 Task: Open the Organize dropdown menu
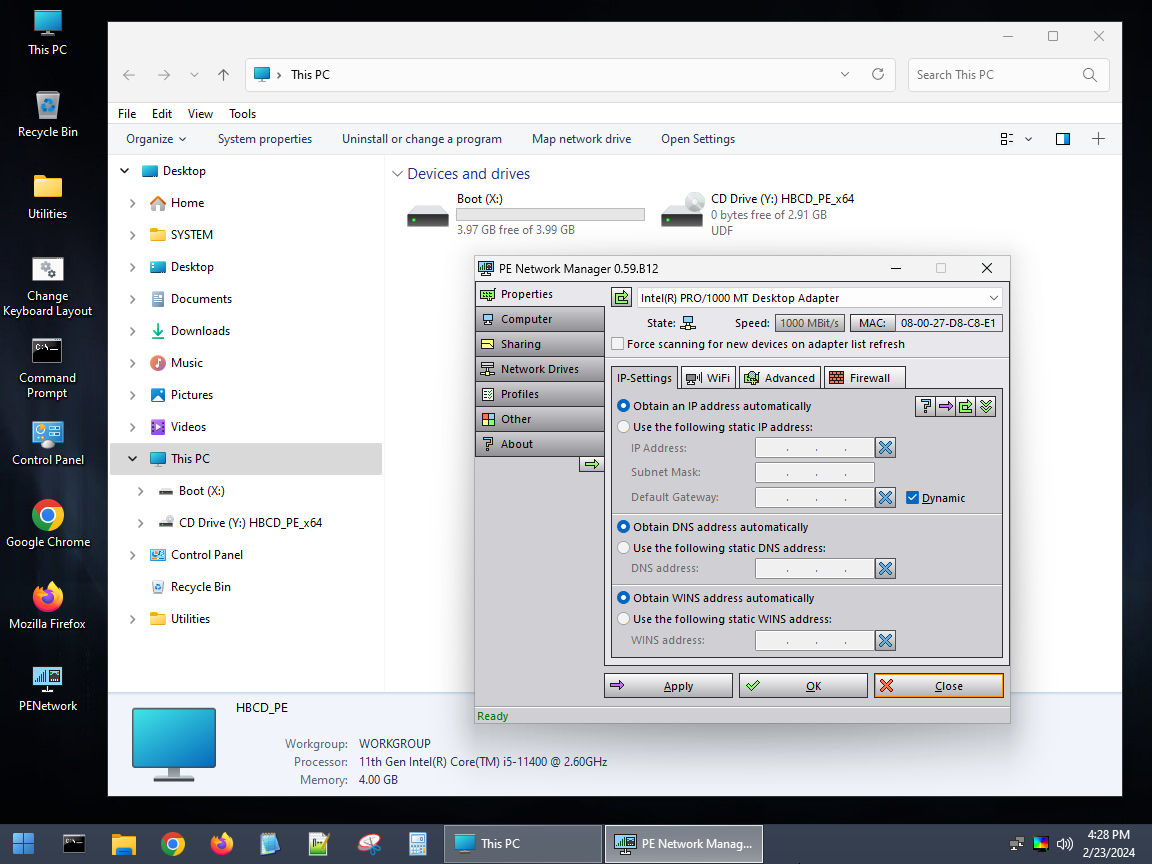pyautogui.click(x=156, y=139)
